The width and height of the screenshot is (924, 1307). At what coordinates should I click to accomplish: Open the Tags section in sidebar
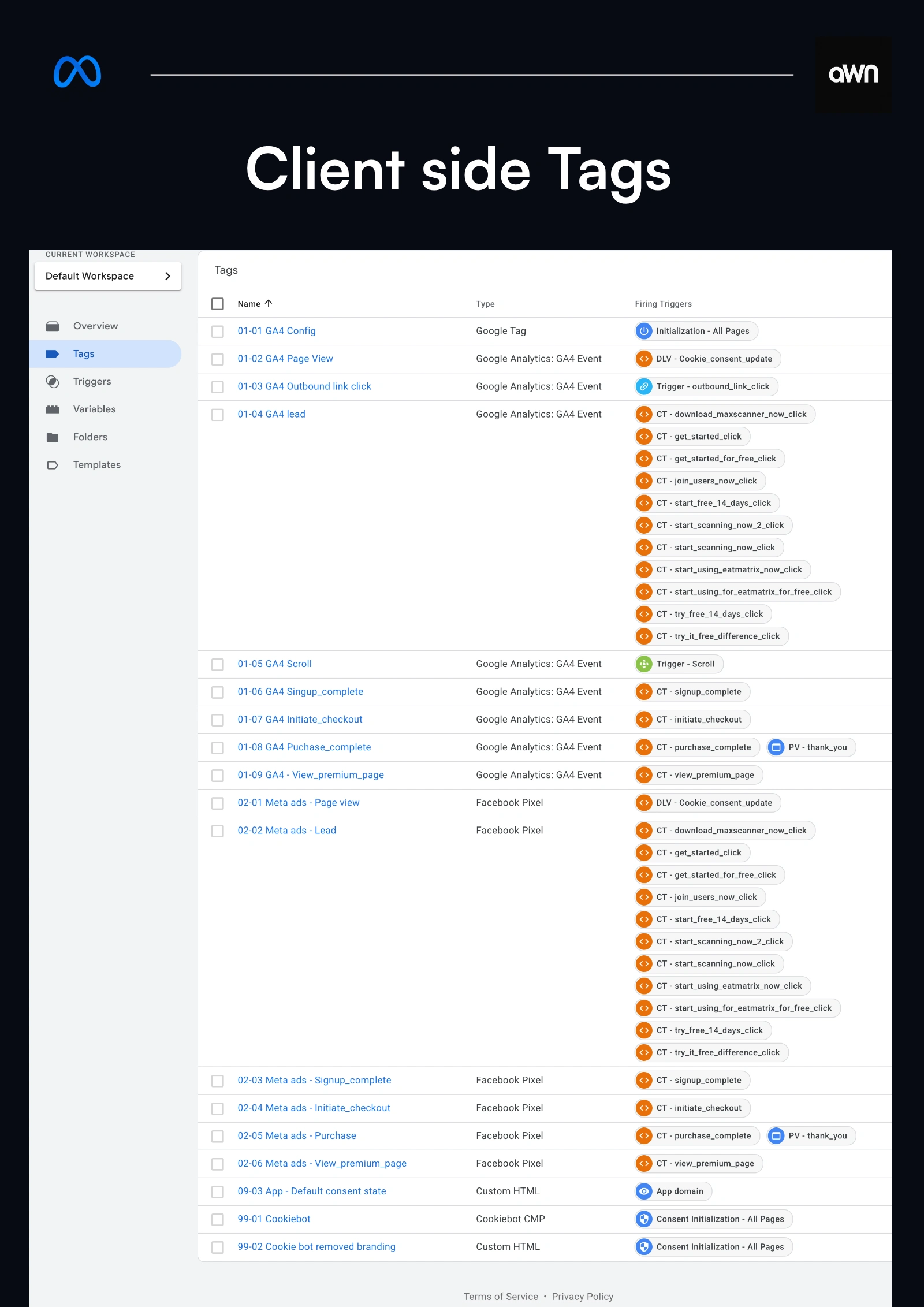coord(84,354)
